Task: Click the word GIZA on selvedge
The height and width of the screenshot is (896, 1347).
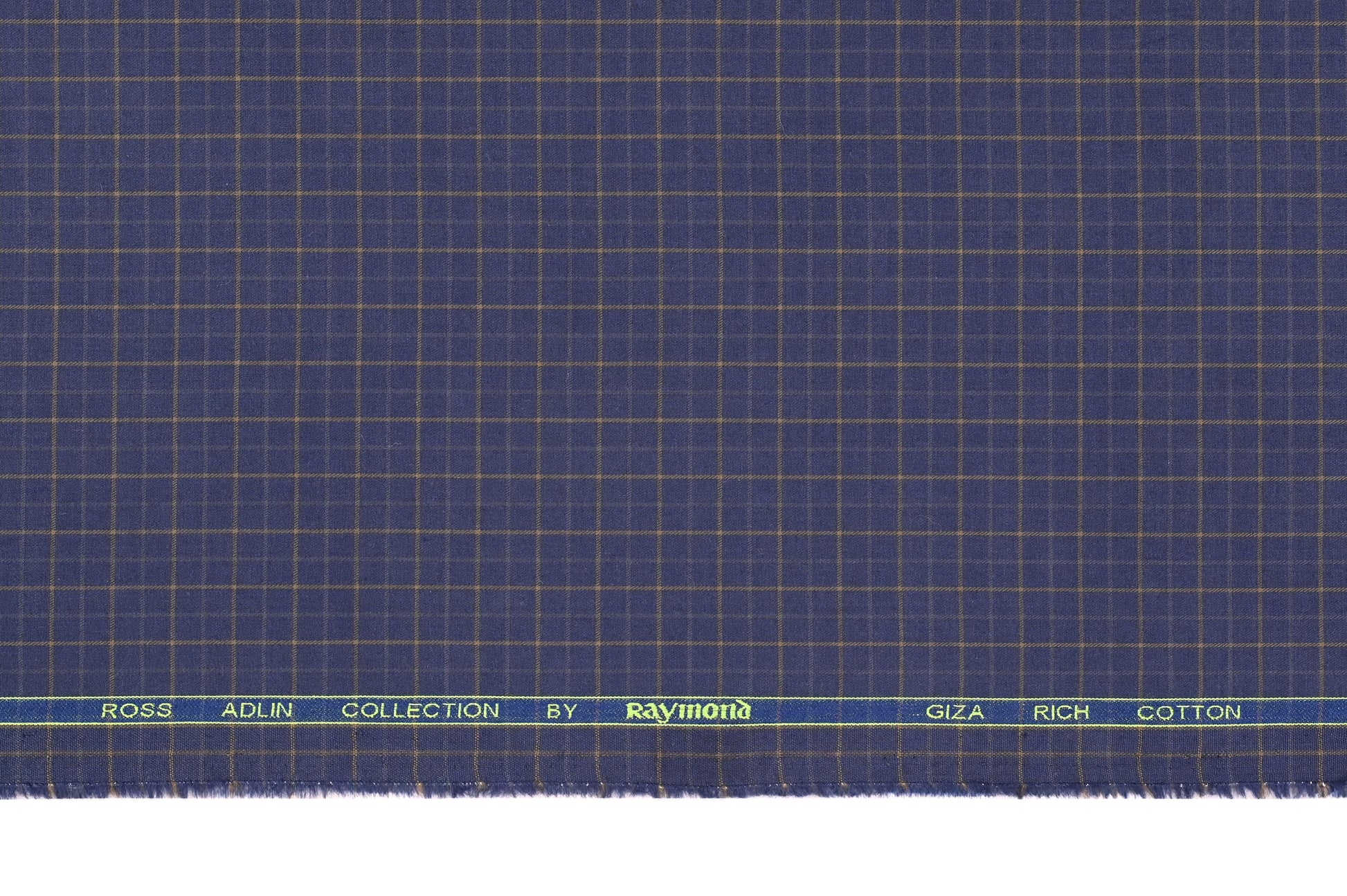Action: [x=955, y=713]
